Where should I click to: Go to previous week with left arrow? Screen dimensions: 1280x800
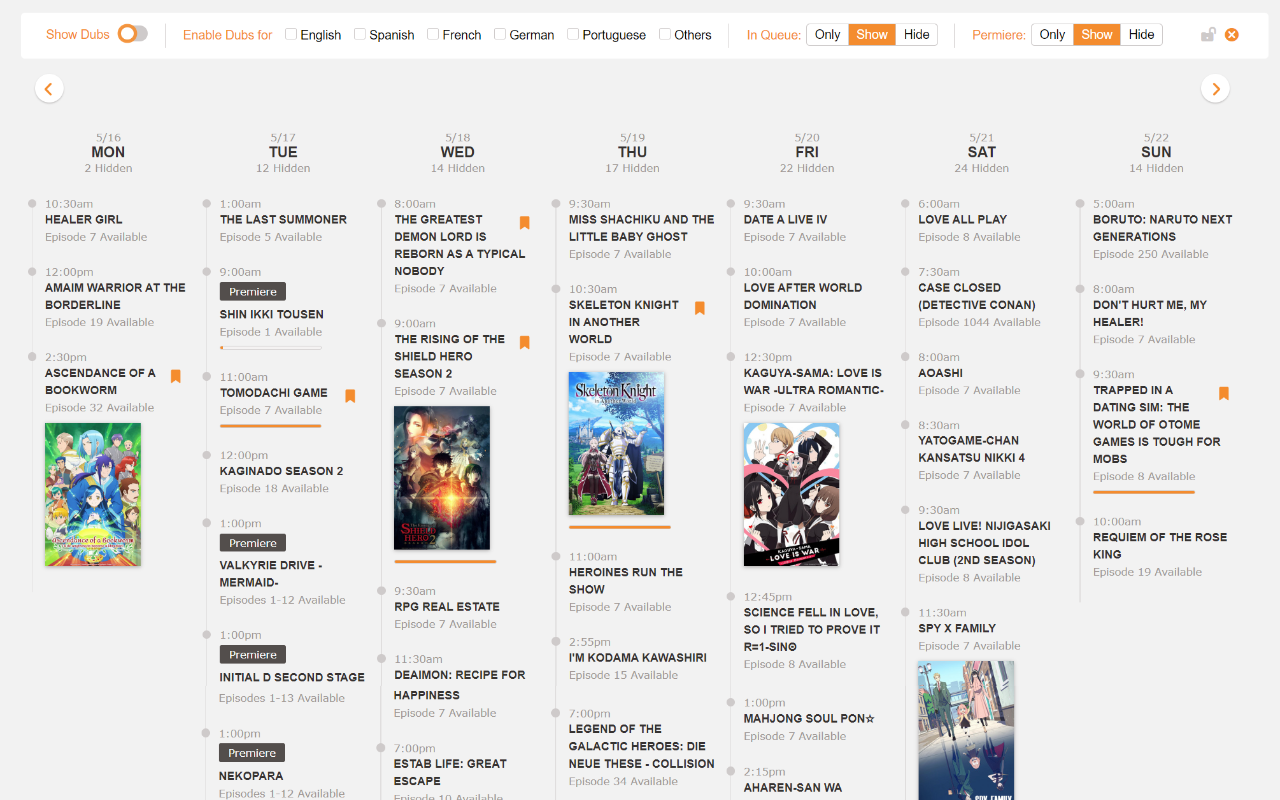point(49,88)
